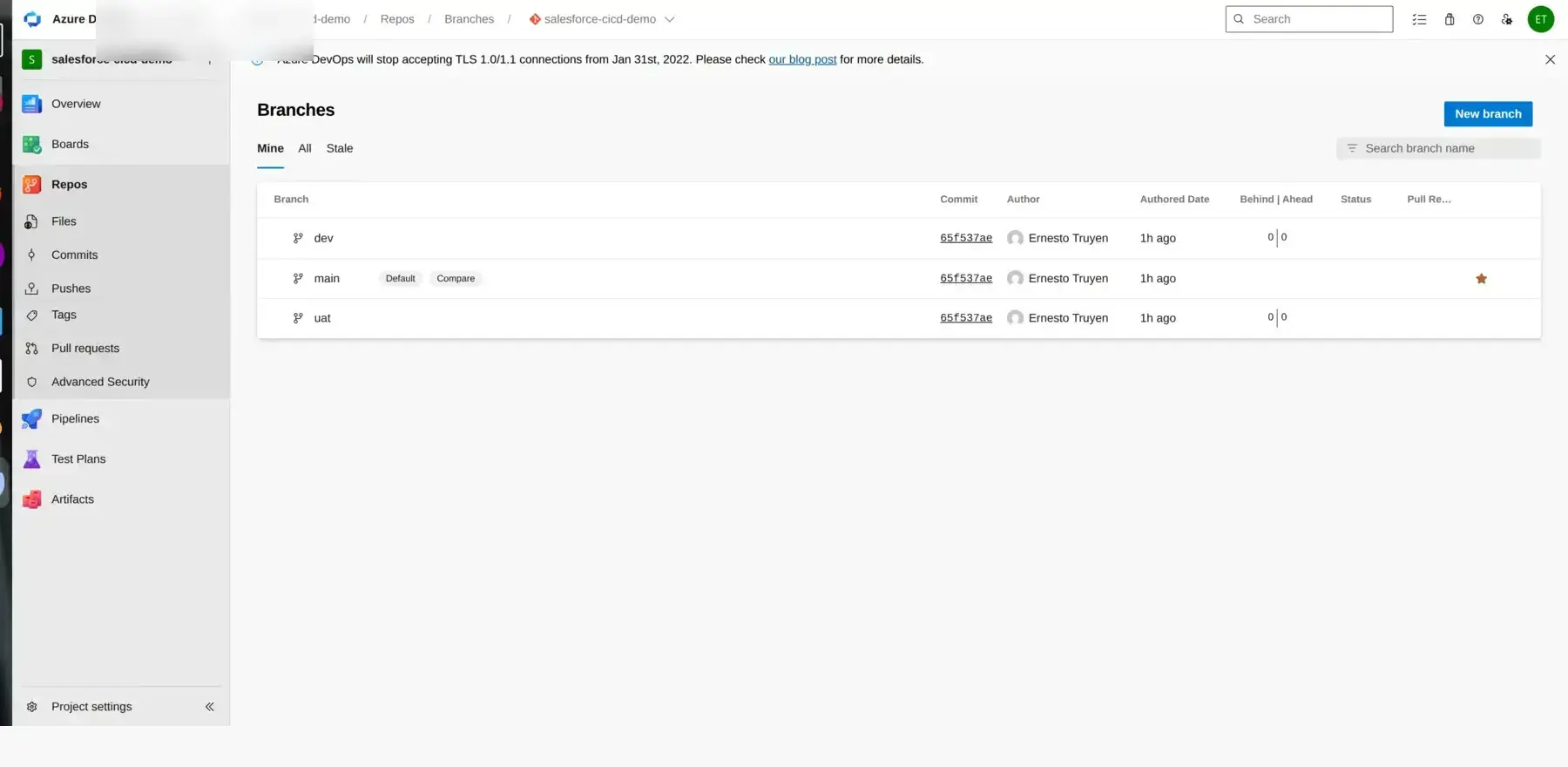Click the Azure DevOps logo
The width and height of the screenshot is (1568, 767).
pyautogui.click(x=32, y=19)
